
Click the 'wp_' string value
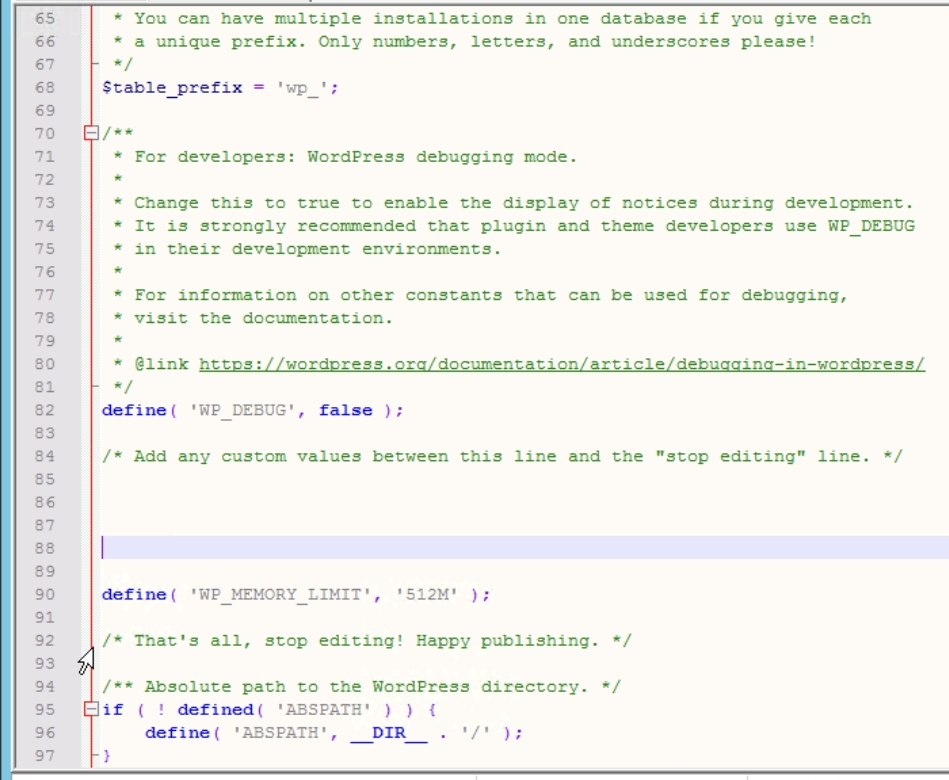tap(302, 88)
